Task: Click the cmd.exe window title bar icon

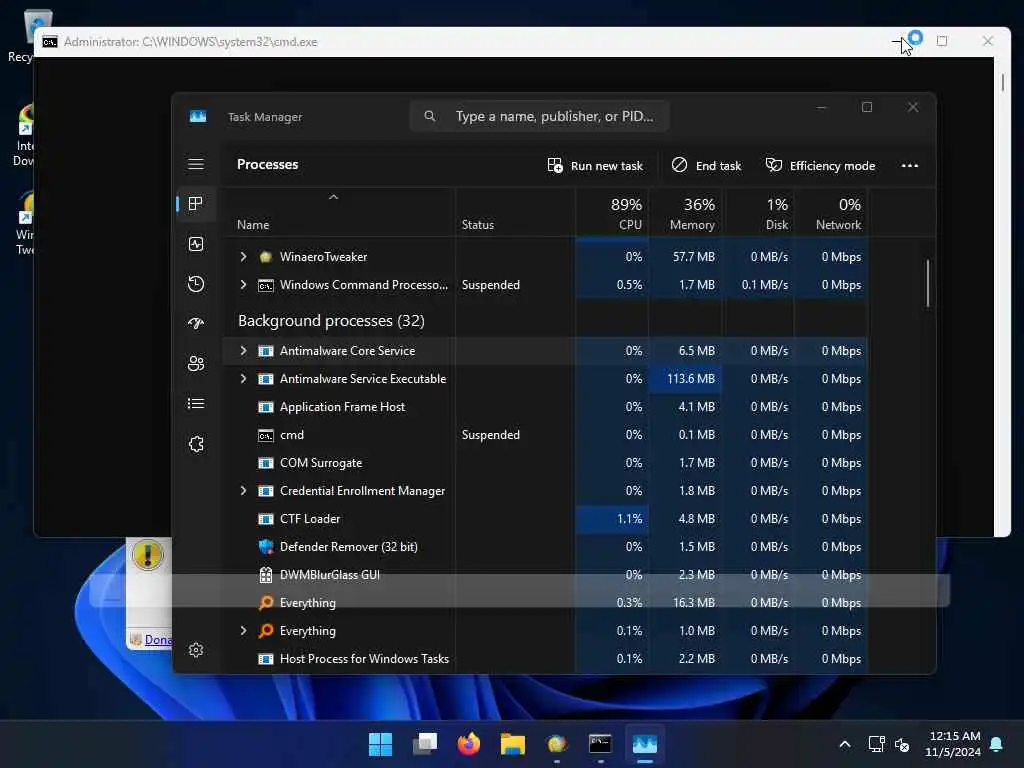Action: [x=50, y=42]
